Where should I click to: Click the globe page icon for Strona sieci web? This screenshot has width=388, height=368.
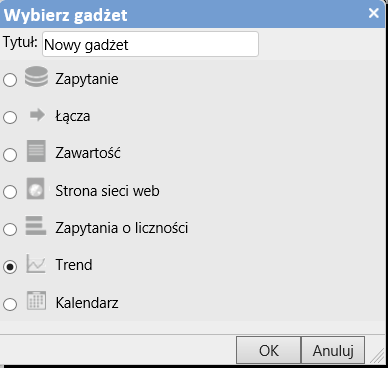pos(35,189)
